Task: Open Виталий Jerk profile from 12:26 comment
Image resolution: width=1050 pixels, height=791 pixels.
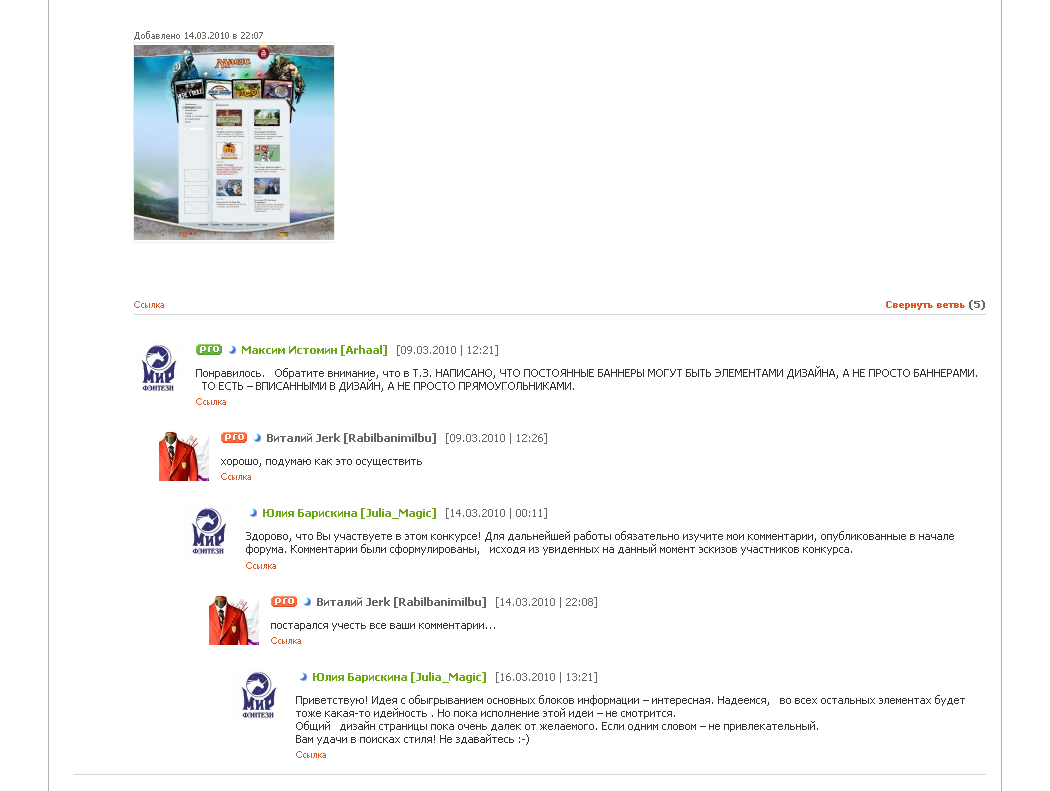Action: [x=351, y=438]
